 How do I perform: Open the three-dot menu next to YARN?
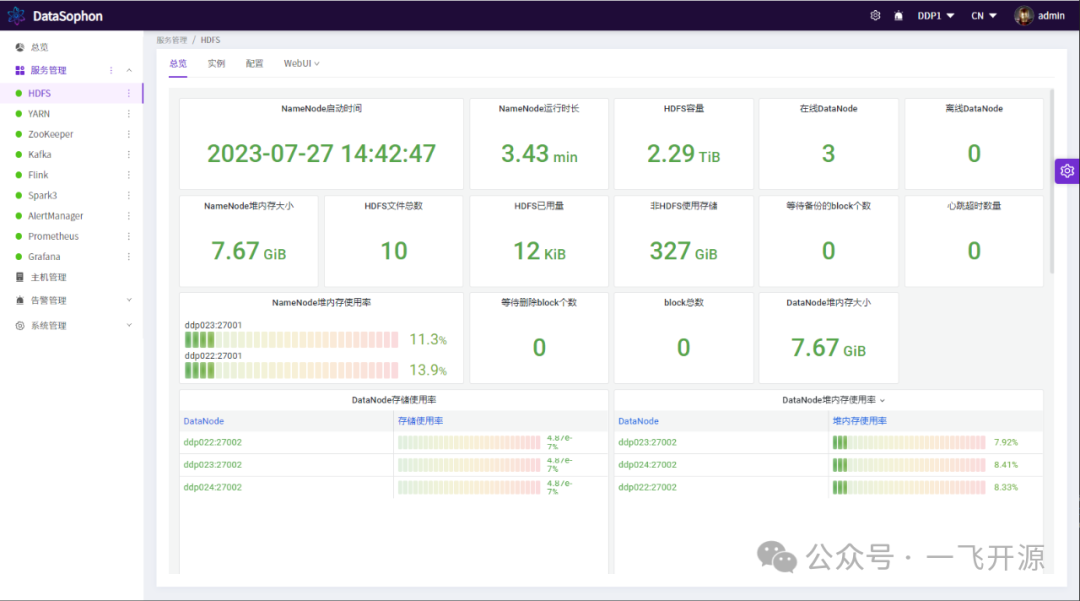coord(128,114)
